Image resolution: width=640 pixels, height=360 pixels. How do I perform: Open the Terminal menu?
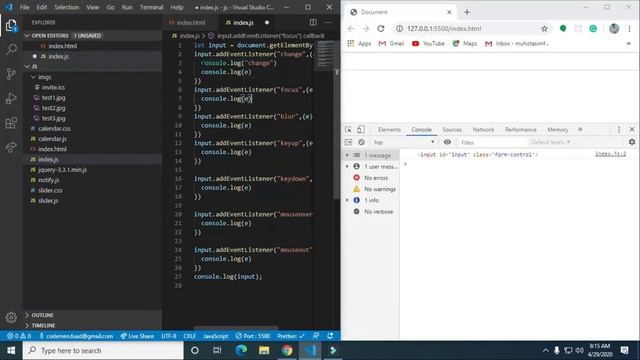151,7
